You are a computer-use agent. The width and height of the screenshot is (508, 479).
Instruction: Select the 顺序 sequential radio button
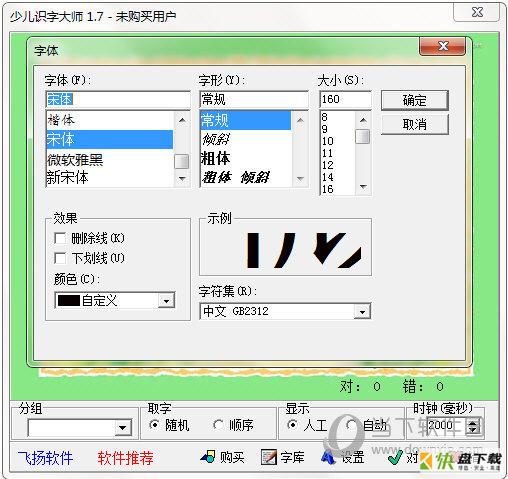tap(218, 425)
